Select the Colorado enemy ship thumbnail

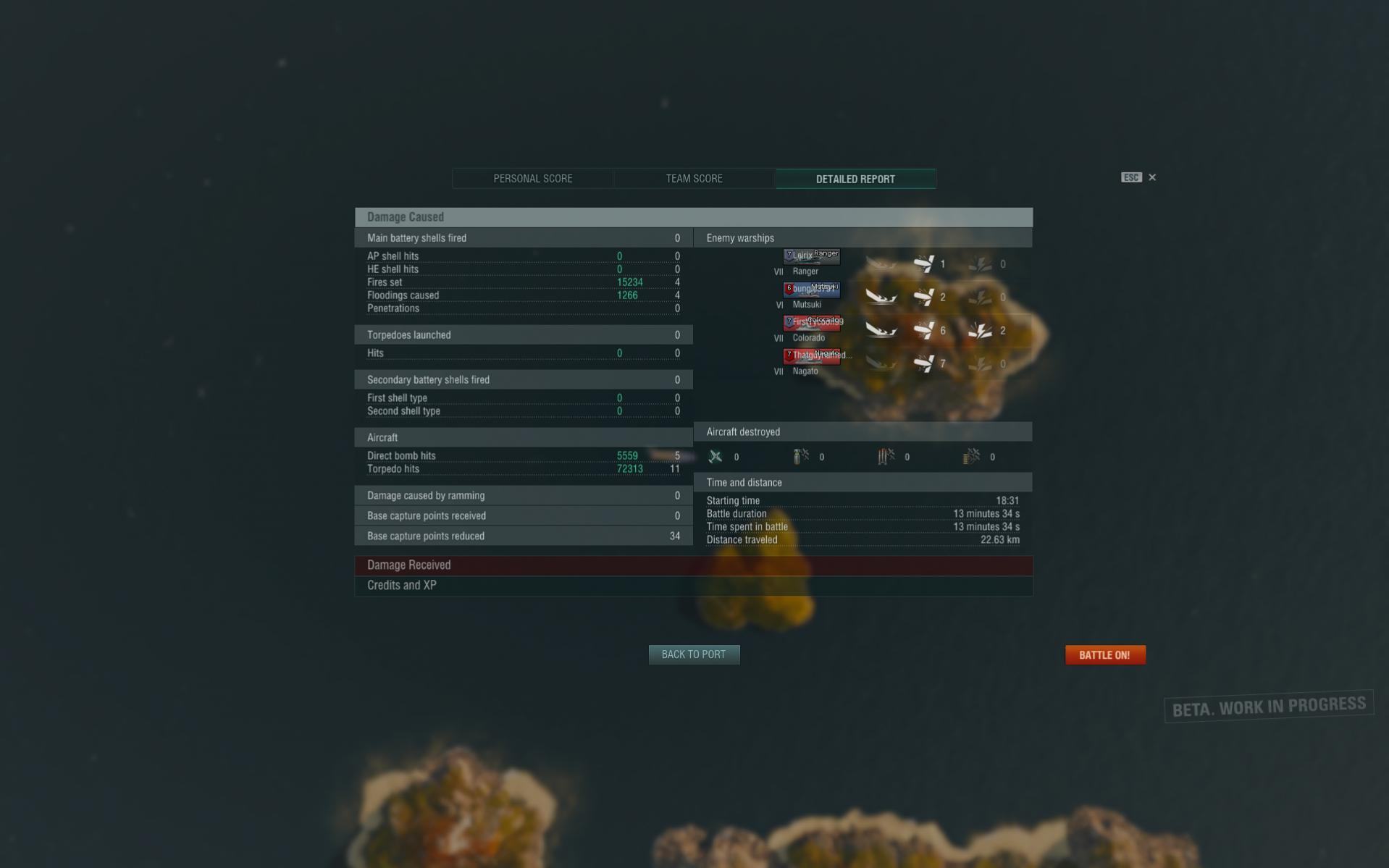812,323
